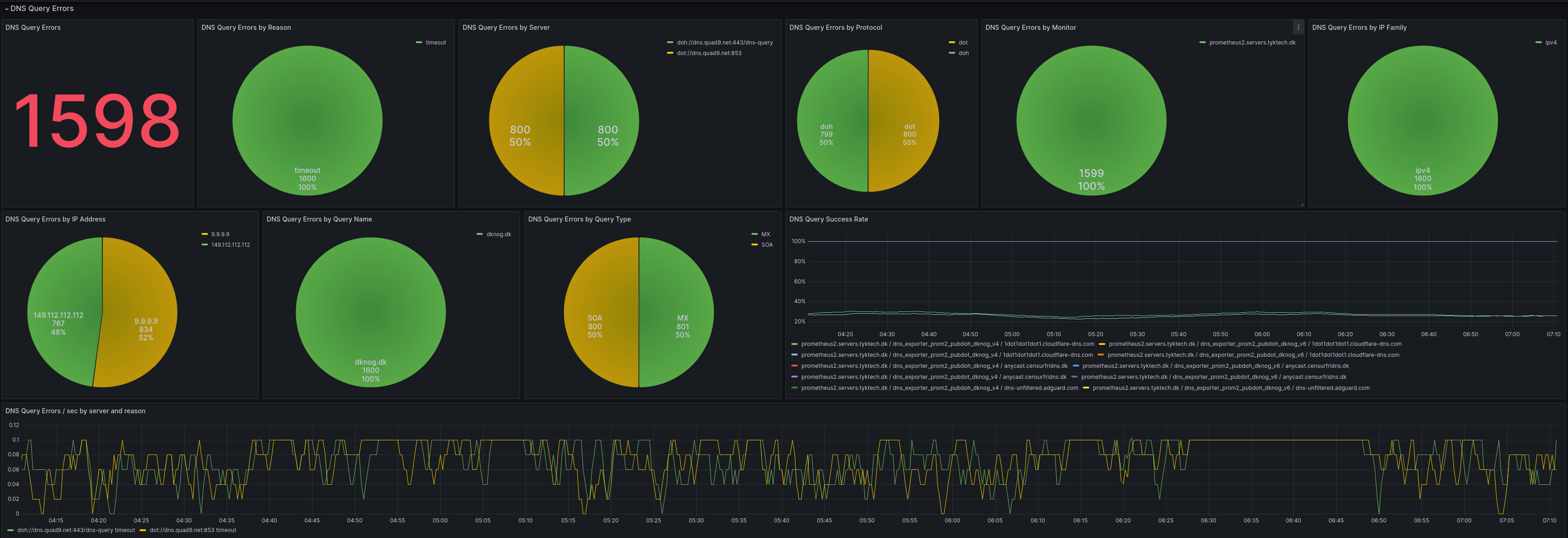The height and width of the screenshot is (538, 1568).
Task: Click the dknog.dk legend entry
Action: (x=498, y=234)
